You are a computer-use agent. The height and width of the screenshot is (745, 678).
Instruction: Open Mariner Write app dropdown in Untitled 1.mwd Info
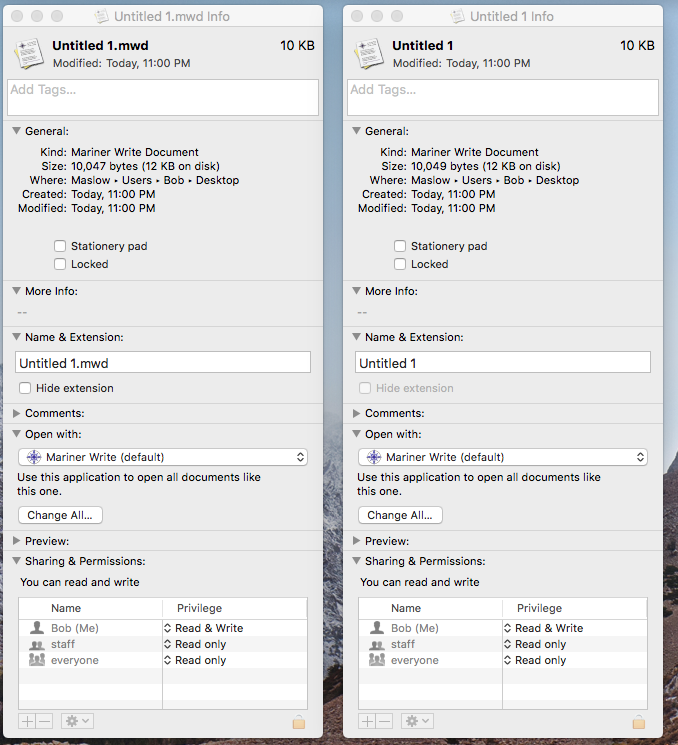(x=163, y=457)
